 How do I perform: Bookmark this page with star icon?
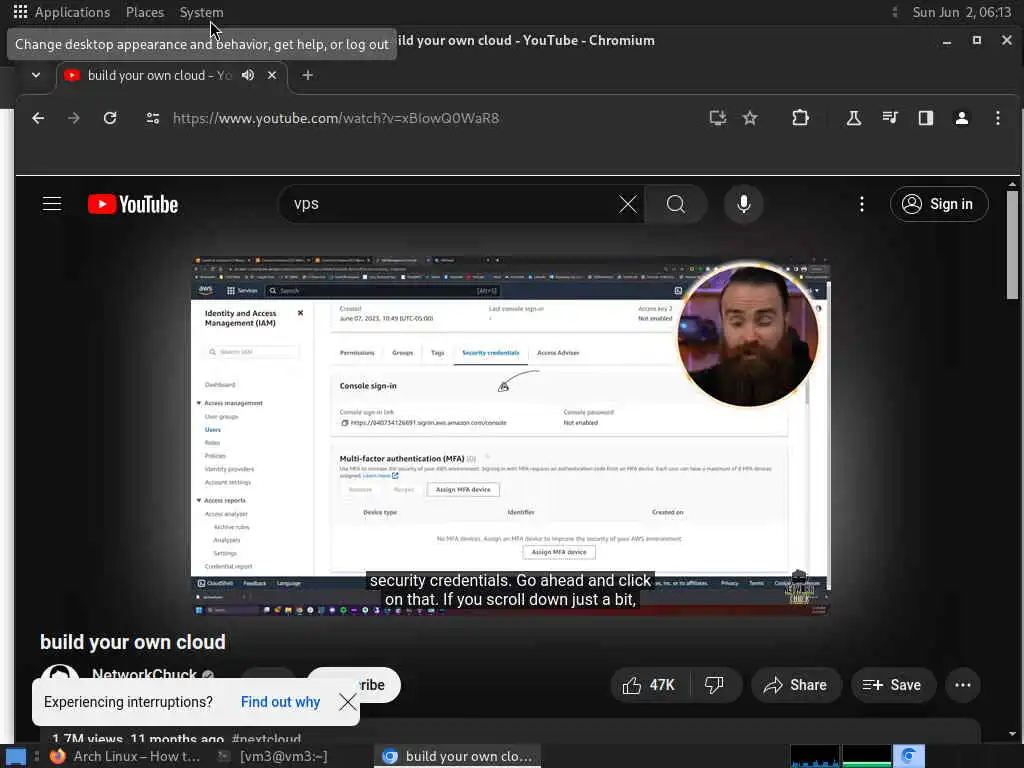(750, 118)
